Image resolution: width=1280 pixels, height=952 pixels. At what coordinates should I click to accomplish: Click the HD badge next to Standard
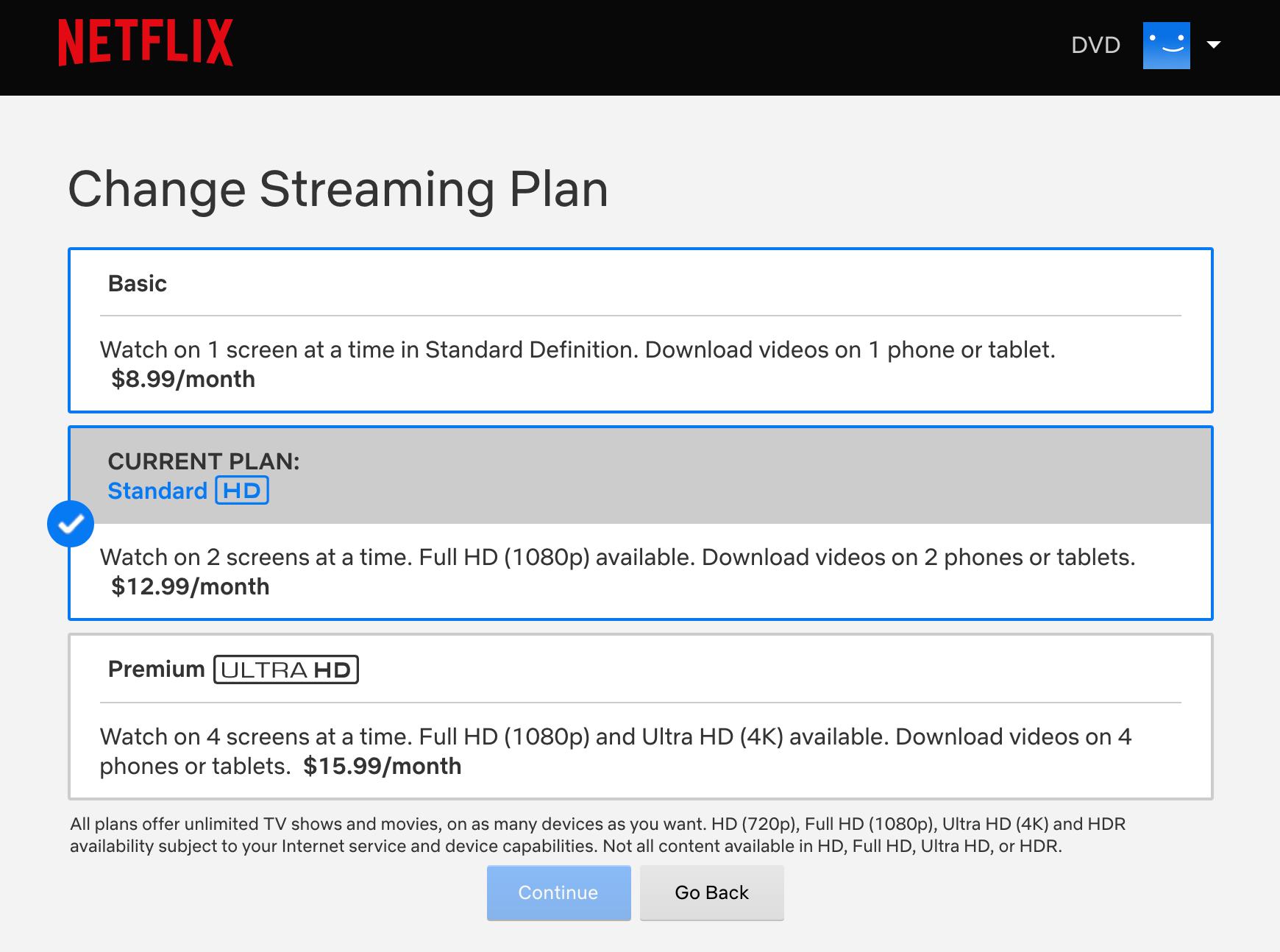coord(242,491)
